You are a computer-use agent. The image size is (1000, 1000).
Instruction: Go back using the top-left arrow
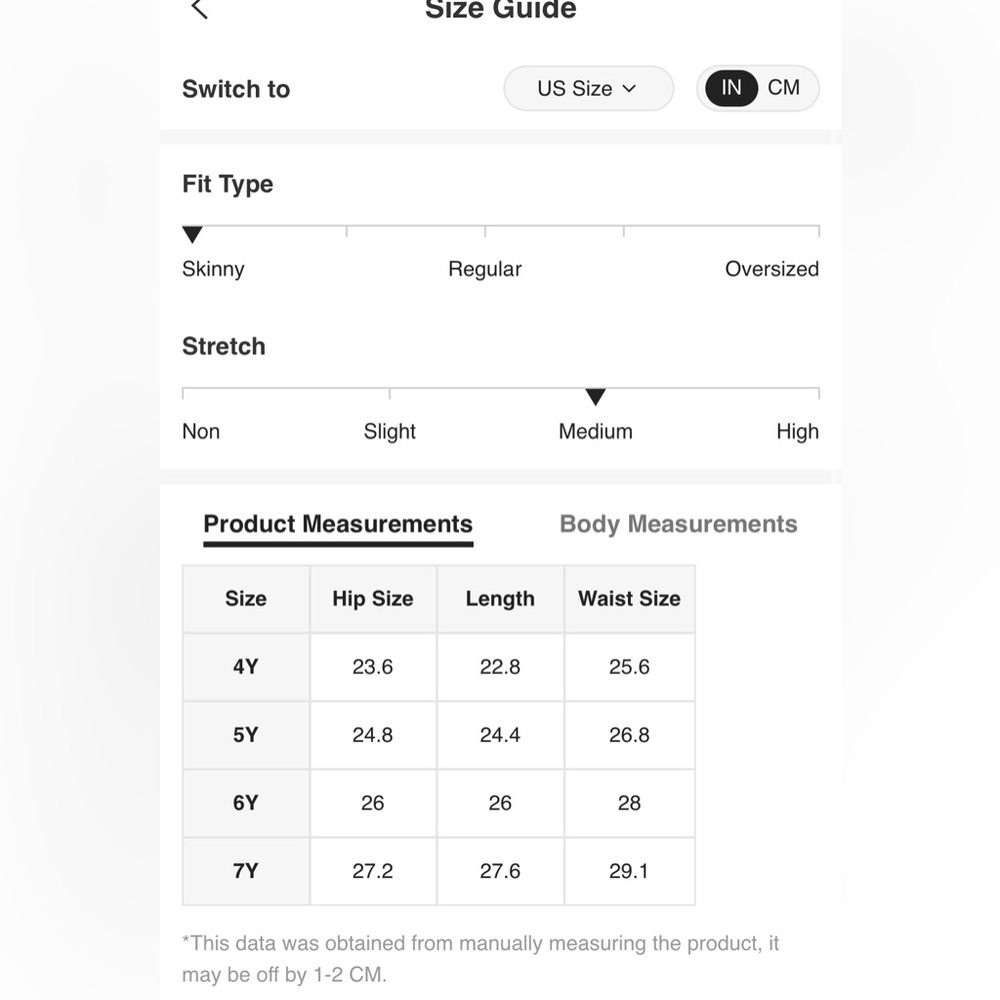(x=199, y=9)
